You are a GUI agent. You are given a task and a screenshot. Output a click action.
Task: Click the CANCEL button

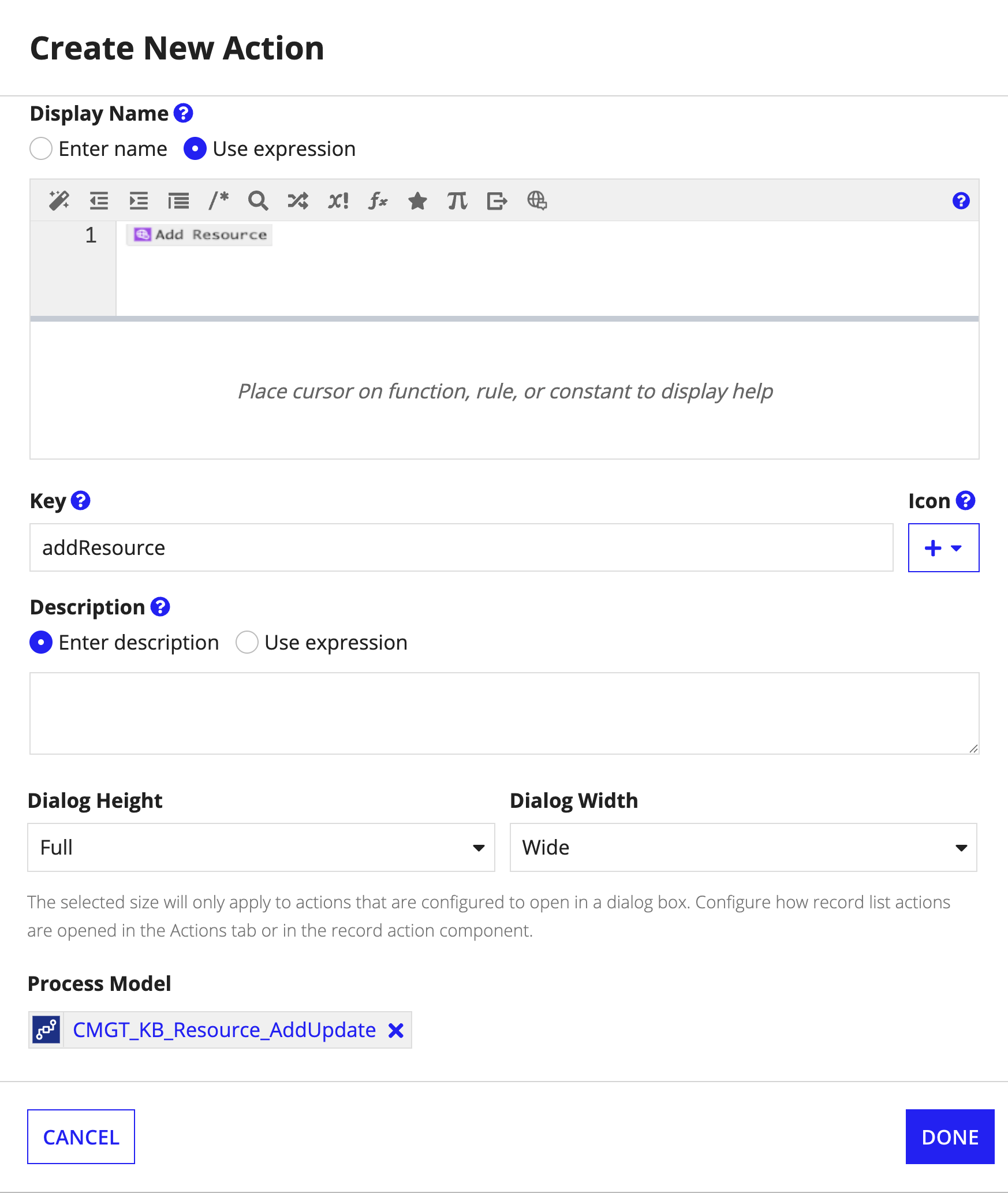click(x=81, y=1136)
